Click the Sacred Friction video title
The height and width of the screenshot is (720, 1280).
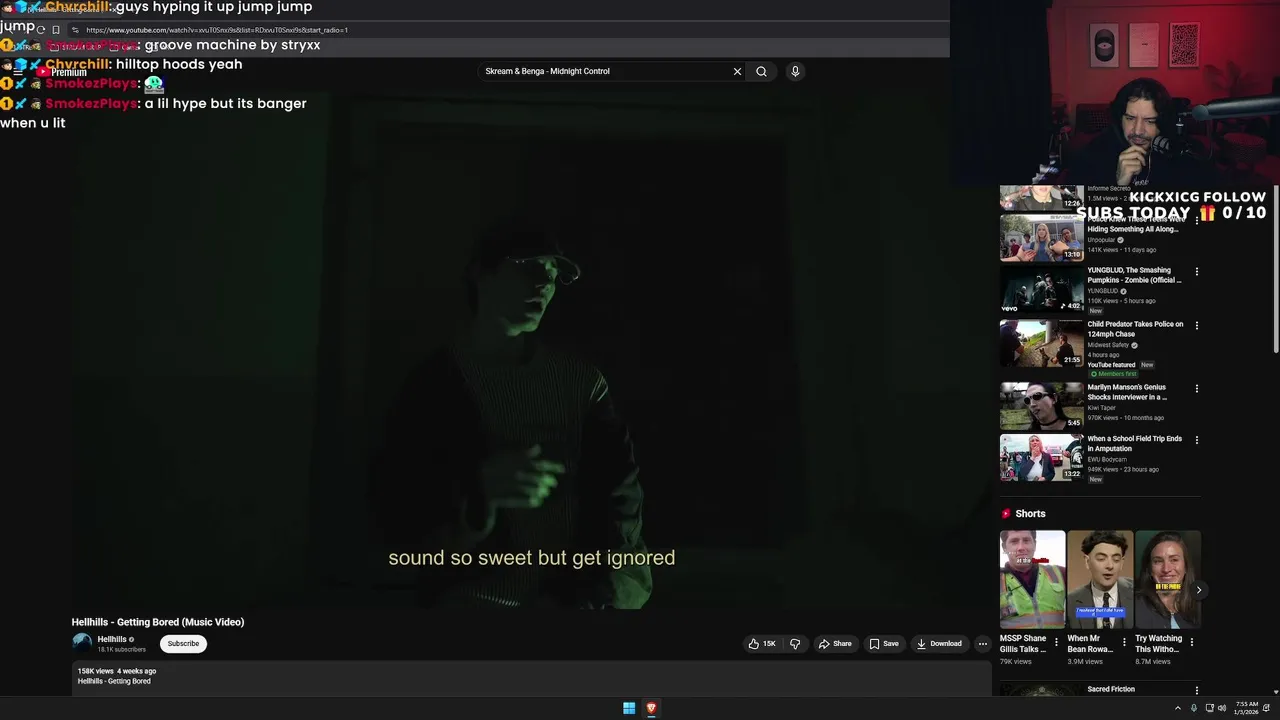[1111, 689]
